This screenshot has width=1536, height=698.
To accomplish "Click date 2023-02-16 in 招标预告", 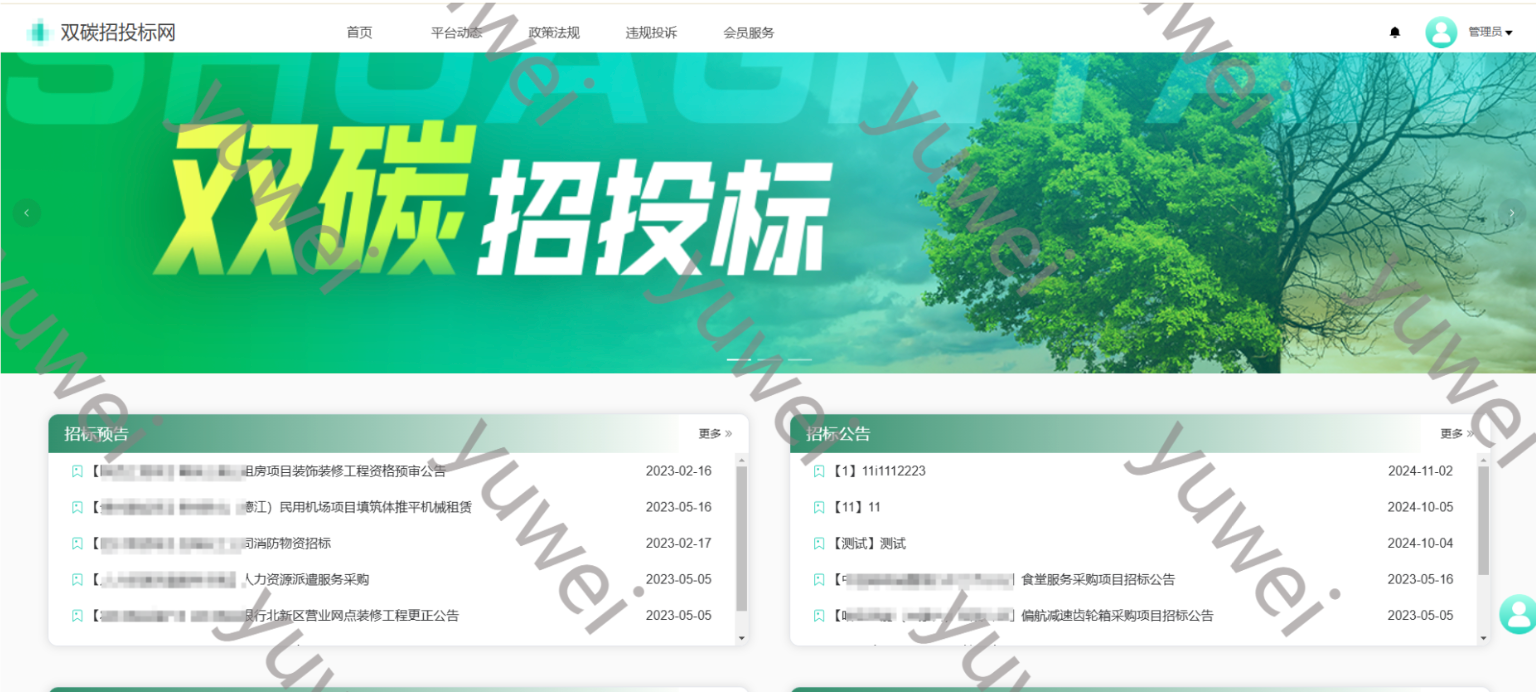I will coord(679,471).
